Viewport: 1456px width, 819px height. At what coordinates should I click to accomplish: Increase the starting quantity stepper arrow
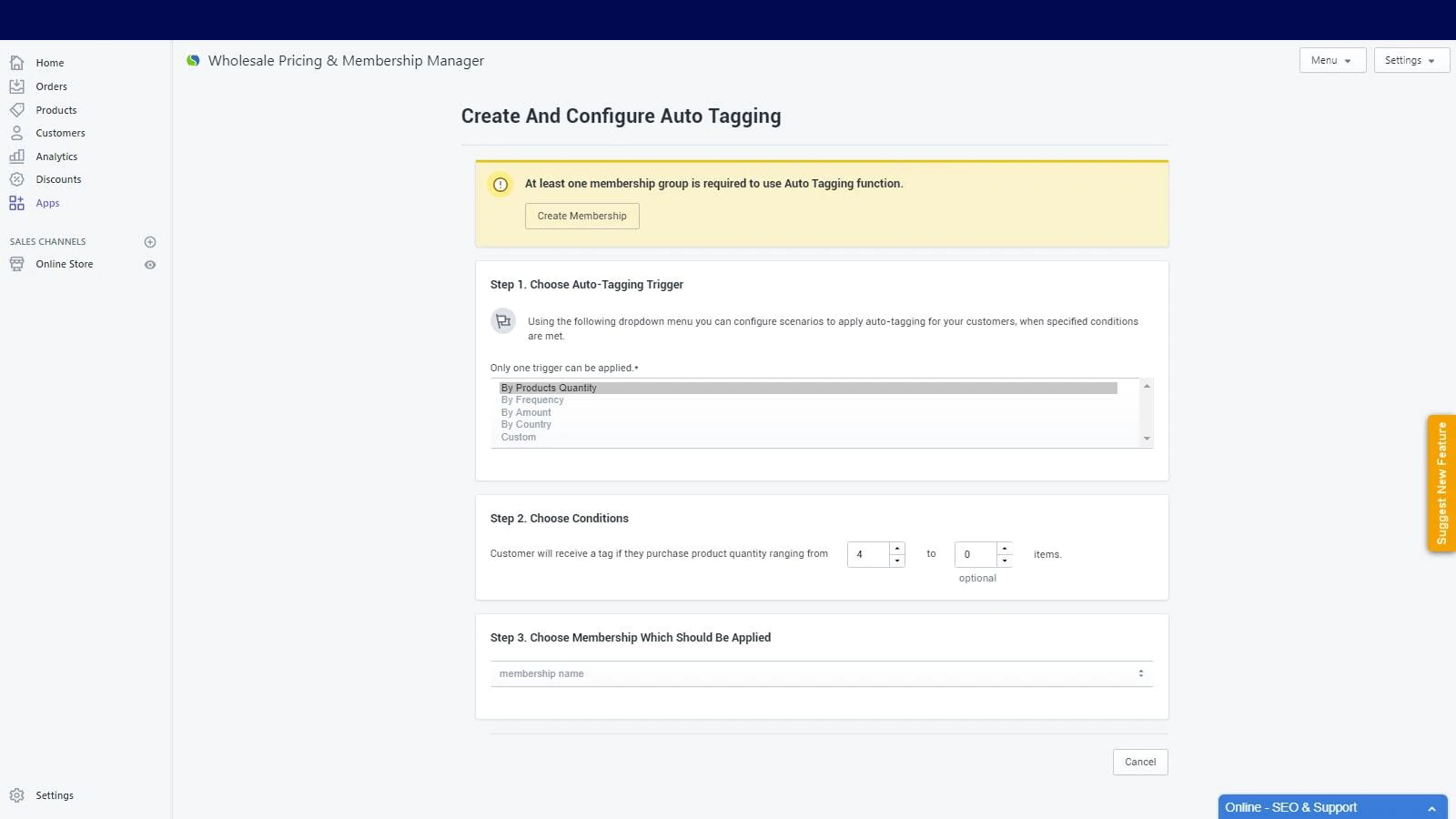[x=897, y=549]
